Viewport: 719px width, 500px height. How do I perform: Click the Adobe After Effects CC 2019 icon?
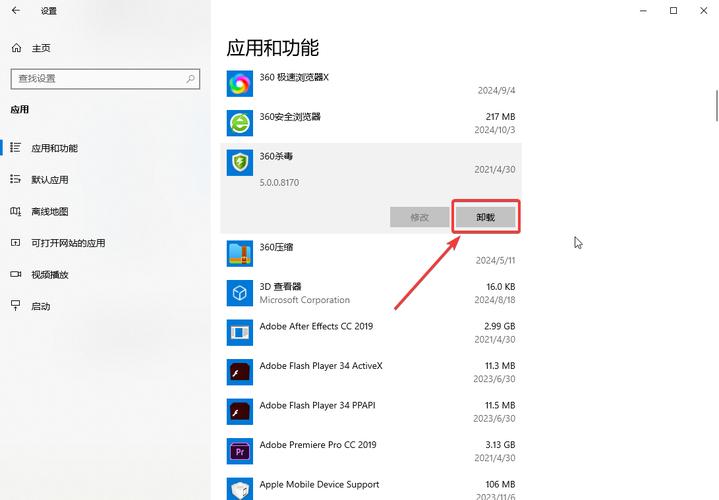coord(240,332)
